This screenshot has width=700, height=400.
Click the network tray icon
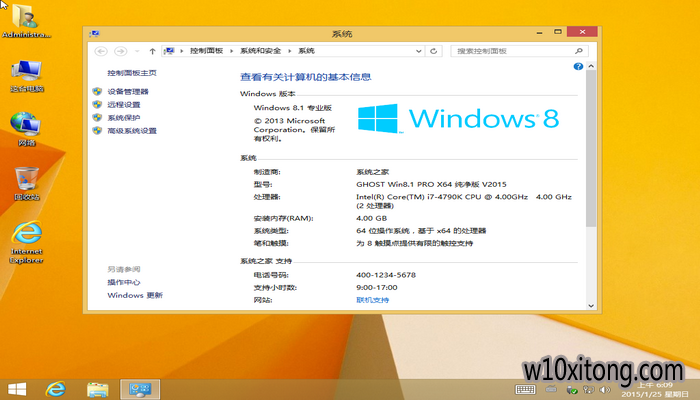[589, 390]
